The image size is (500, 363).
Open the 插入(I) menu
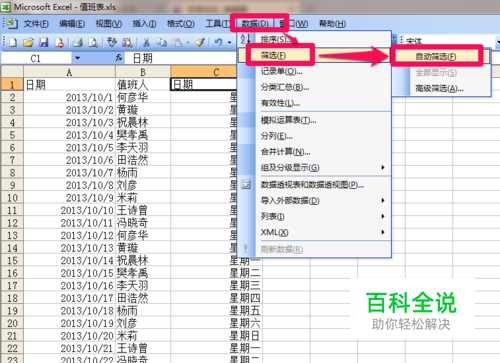144,24
